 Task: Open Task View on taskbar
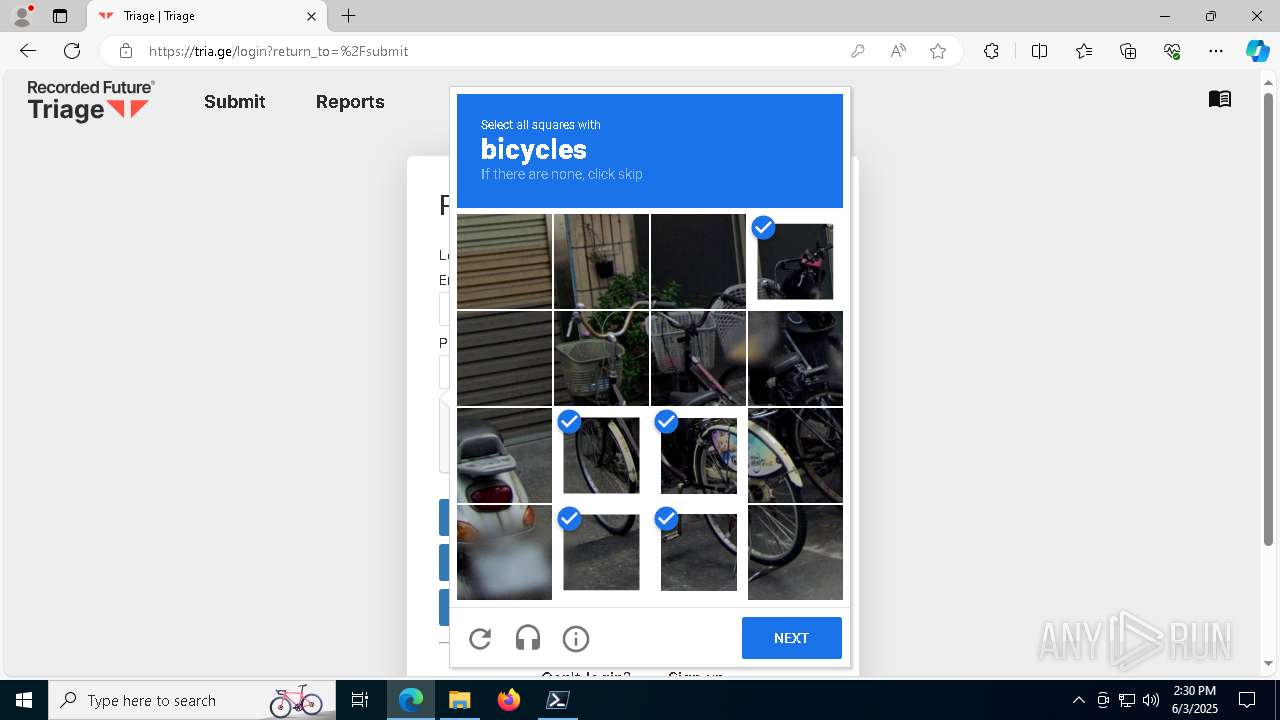pyautogui.click(x=360, y=700)
